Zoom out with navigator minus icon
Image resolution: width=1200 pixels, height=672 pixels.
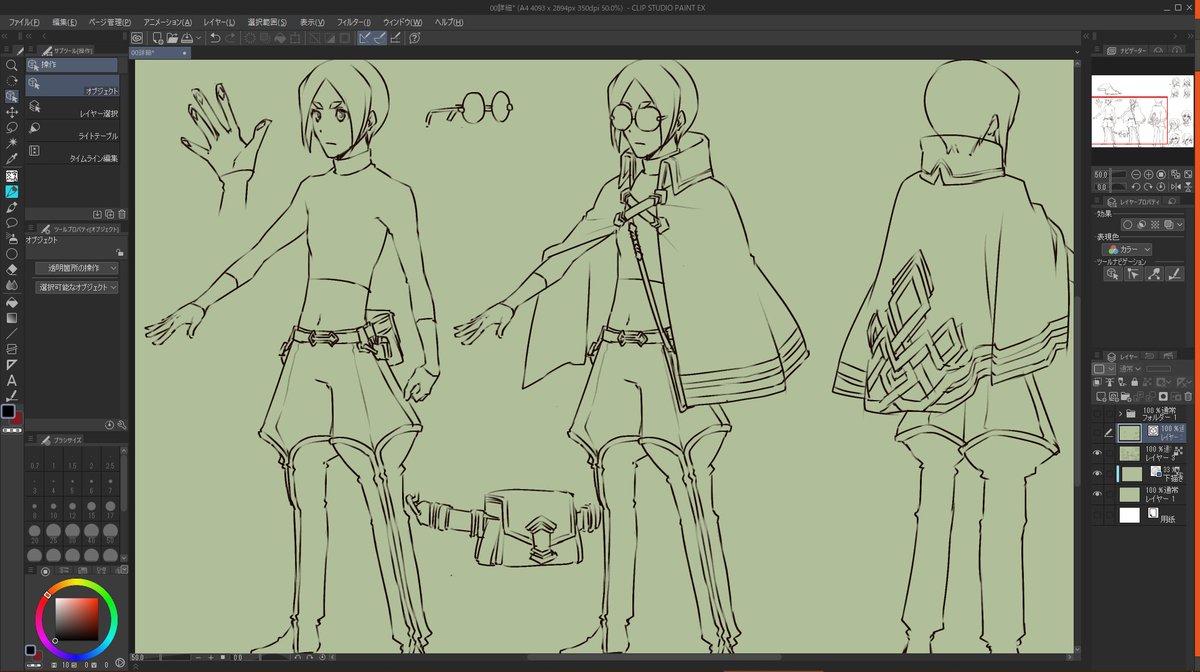pos(1136,174)
